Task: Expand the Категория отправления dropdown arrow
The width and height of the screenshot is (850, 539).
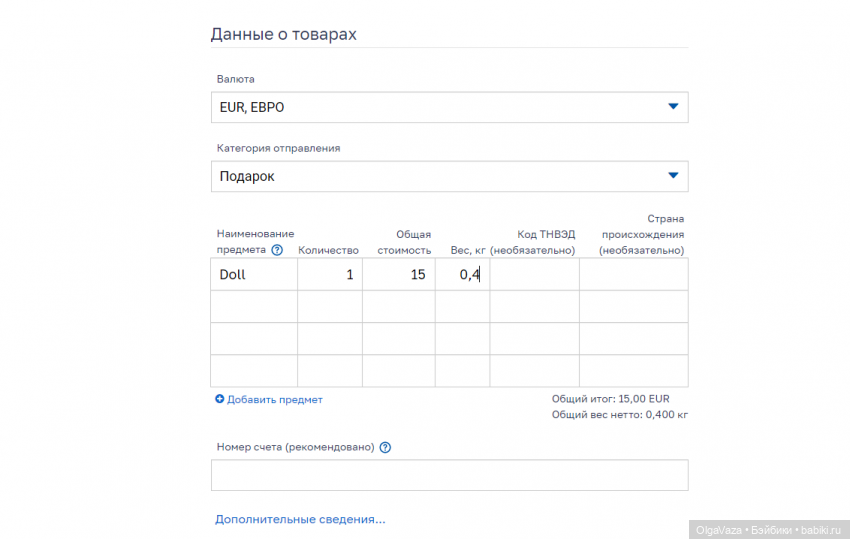Action: click(x=673, y=176)
